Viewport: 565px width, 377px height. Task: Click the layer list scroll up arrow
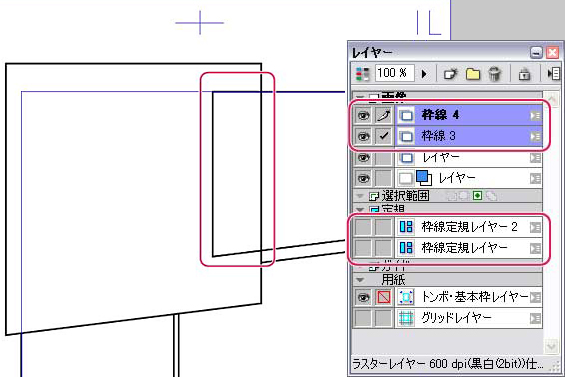coord(551,98)
